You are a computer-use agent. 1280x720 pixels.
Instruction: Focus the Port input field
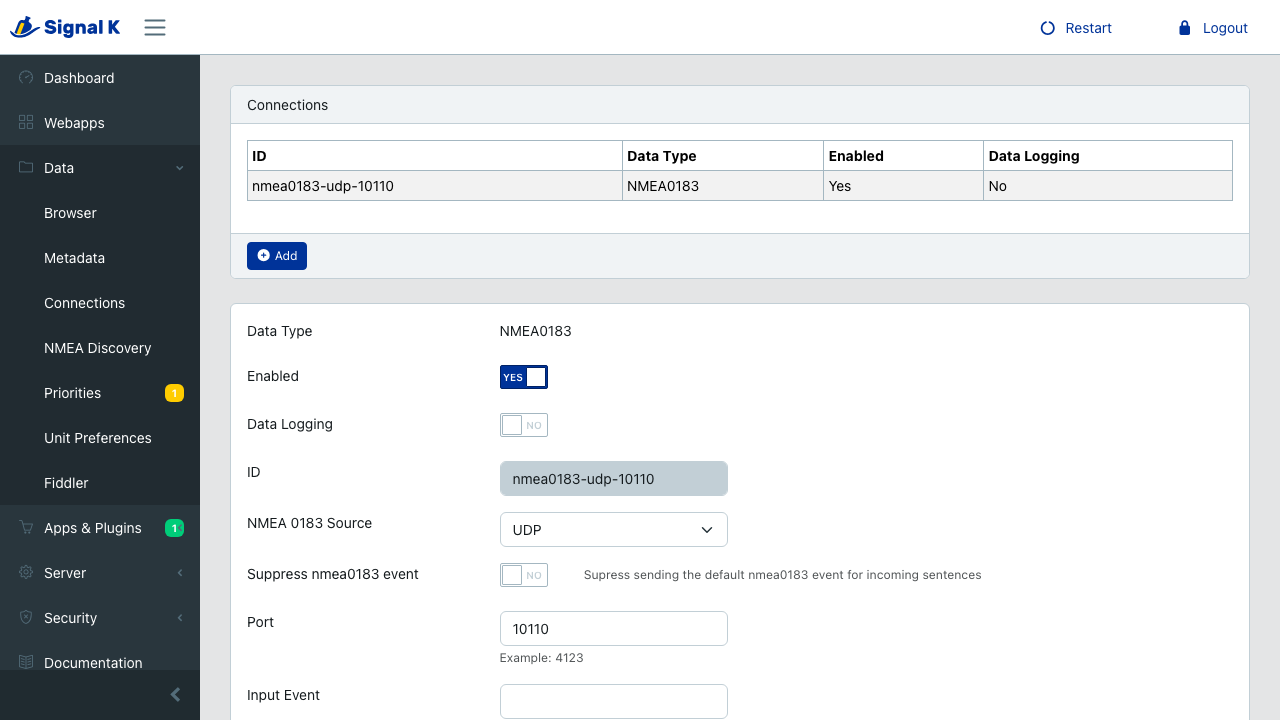(614, 629)
